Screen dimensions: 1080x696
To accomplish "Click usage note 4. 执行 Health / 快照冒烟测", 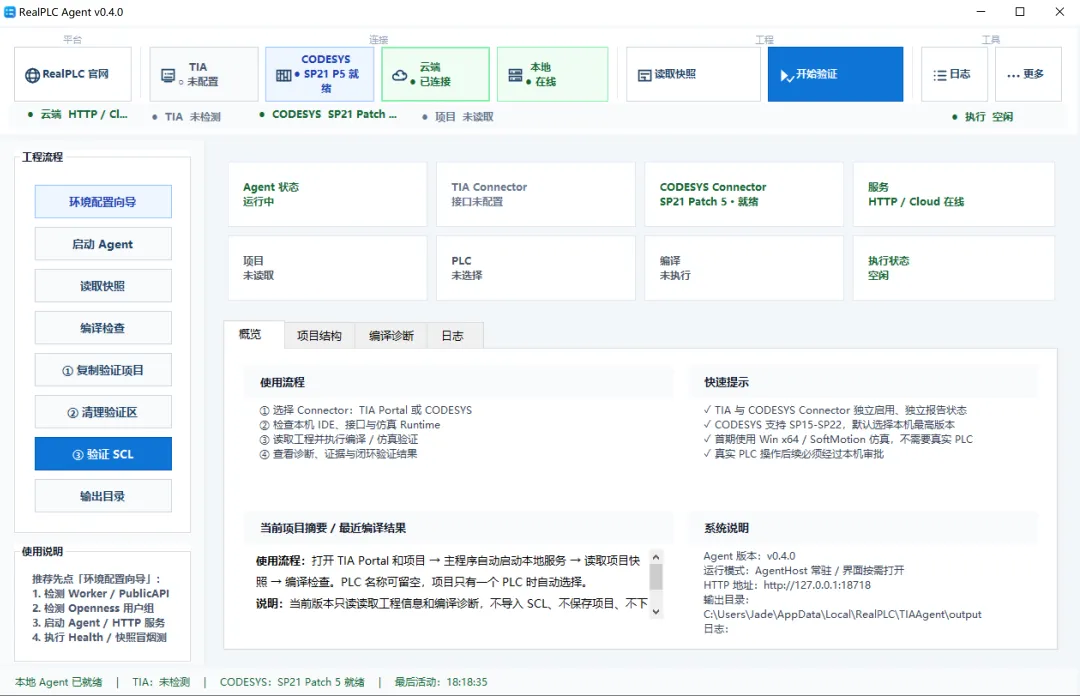I will click(99, 637).
